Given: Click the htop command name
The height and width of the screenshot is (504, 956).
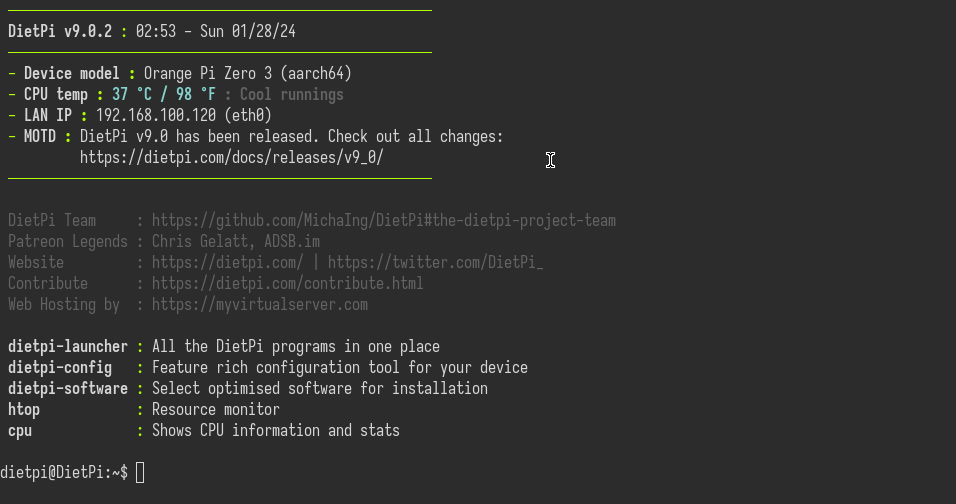Looking at the screenshot, I should pos(24,409).
